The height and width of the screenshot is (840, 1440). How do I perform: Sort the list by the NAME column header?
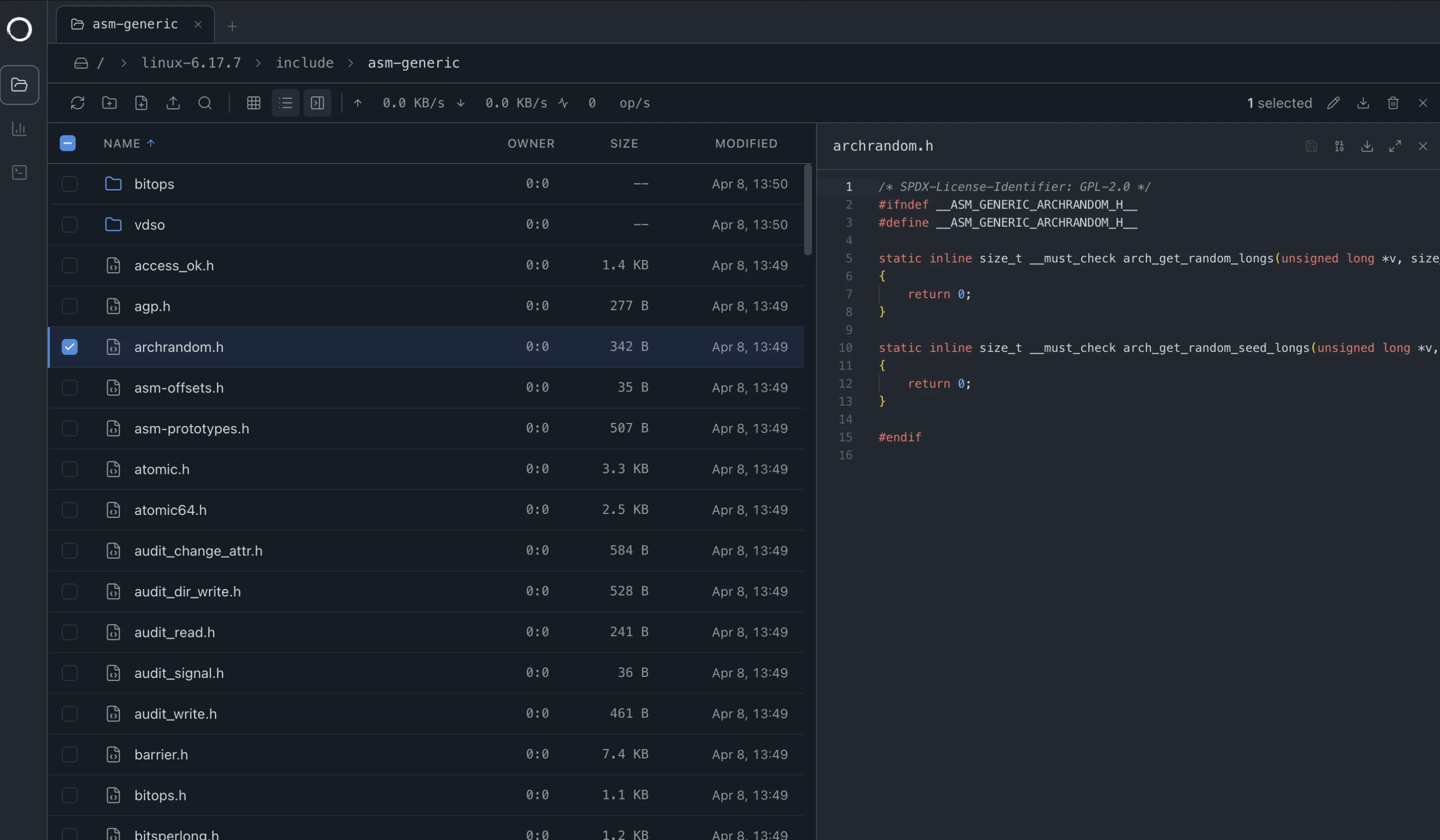[x=129, y=143]
